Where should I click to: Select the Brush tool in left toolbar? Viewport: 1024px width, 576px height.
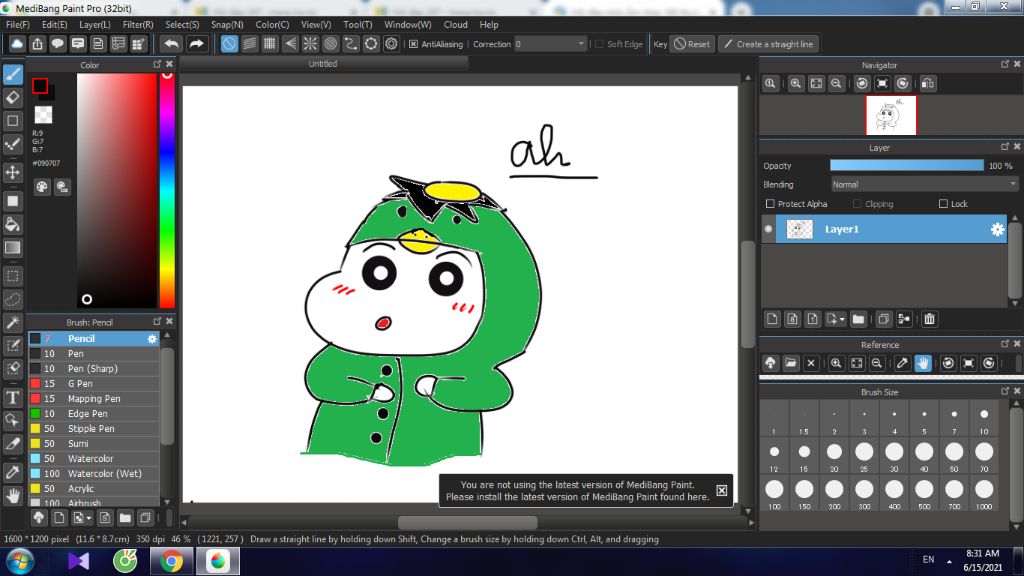coord(13,74)
